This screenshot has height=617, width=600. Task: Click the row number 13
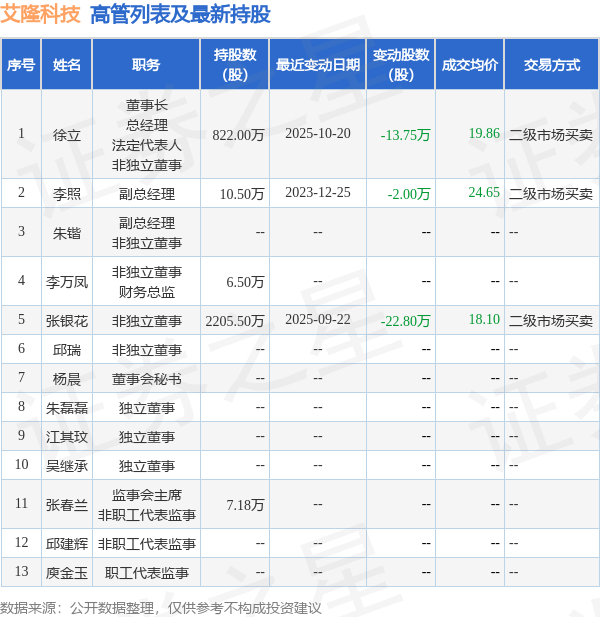click(x=21, y=571)
